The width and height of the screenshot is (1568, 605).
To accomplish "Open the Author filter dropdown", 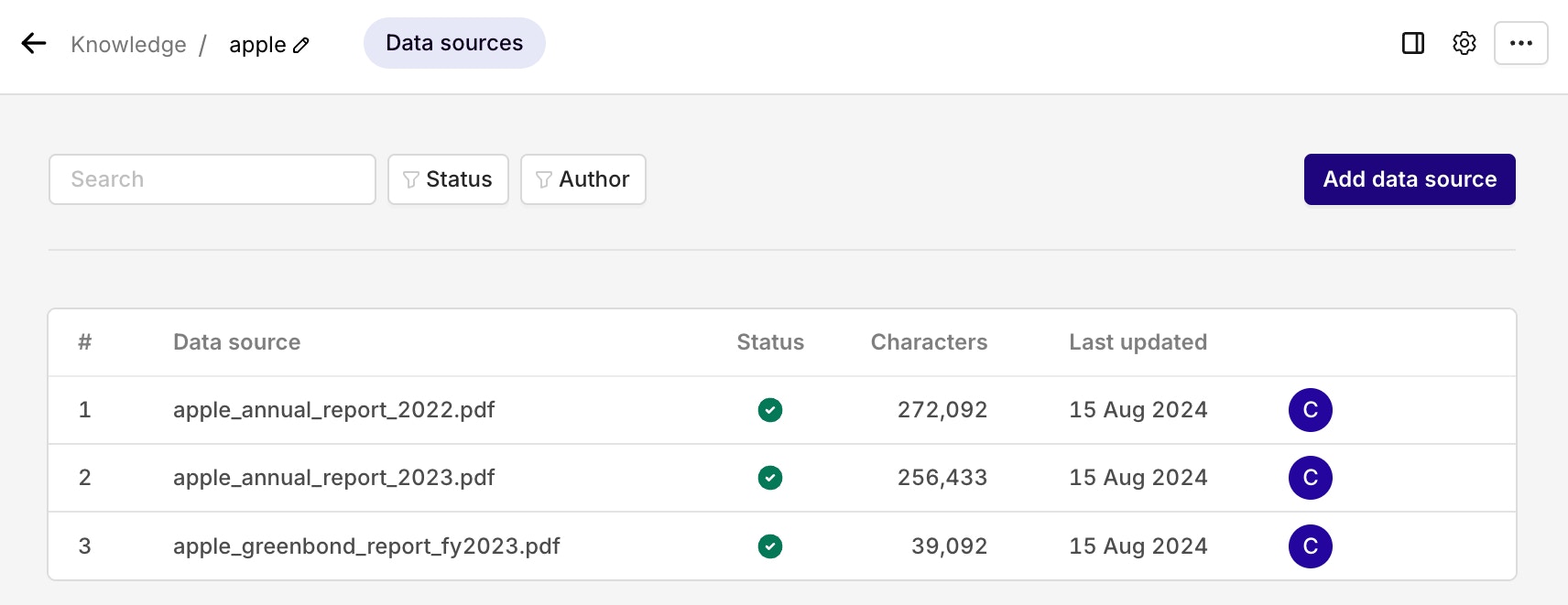I will 583,179.
